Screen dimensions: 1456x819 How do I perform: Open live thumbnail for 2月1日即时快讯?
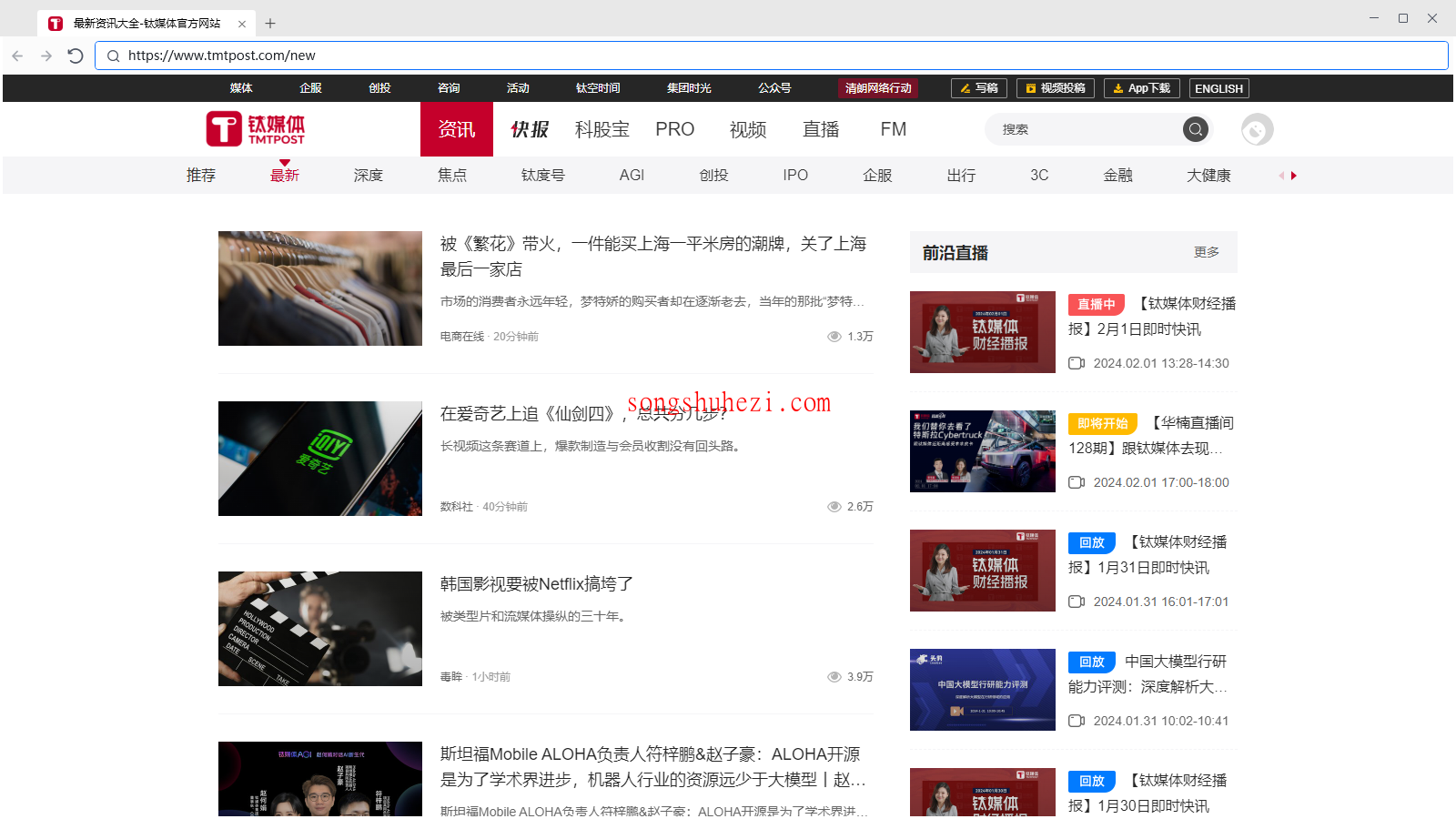(983, 332)
